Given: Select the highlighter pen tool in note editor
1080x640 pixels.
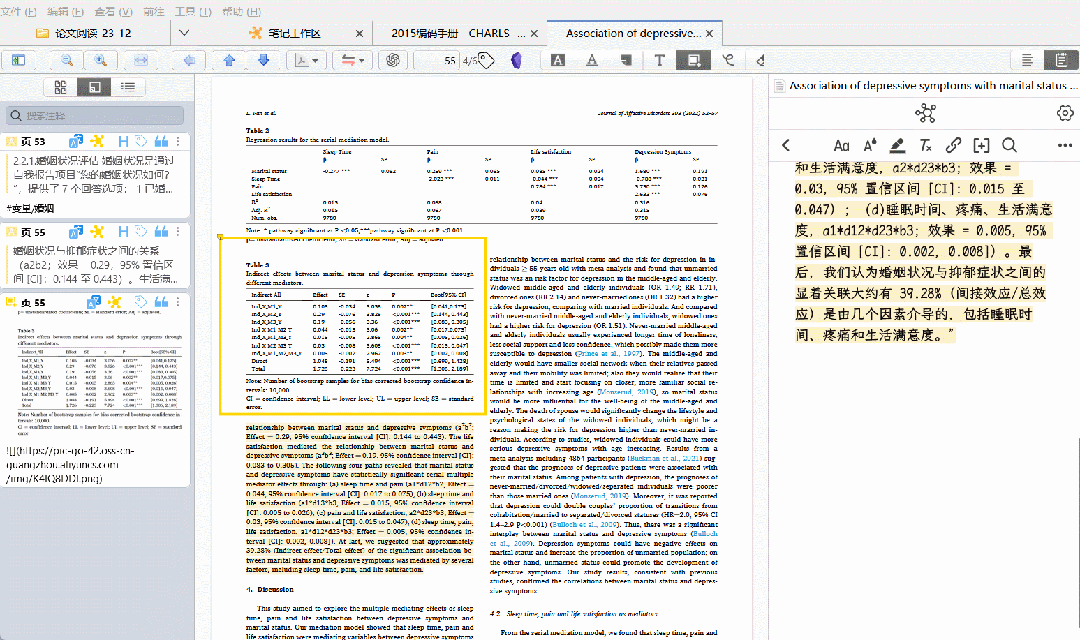Looking at the screenshot, I should point(897,145).
